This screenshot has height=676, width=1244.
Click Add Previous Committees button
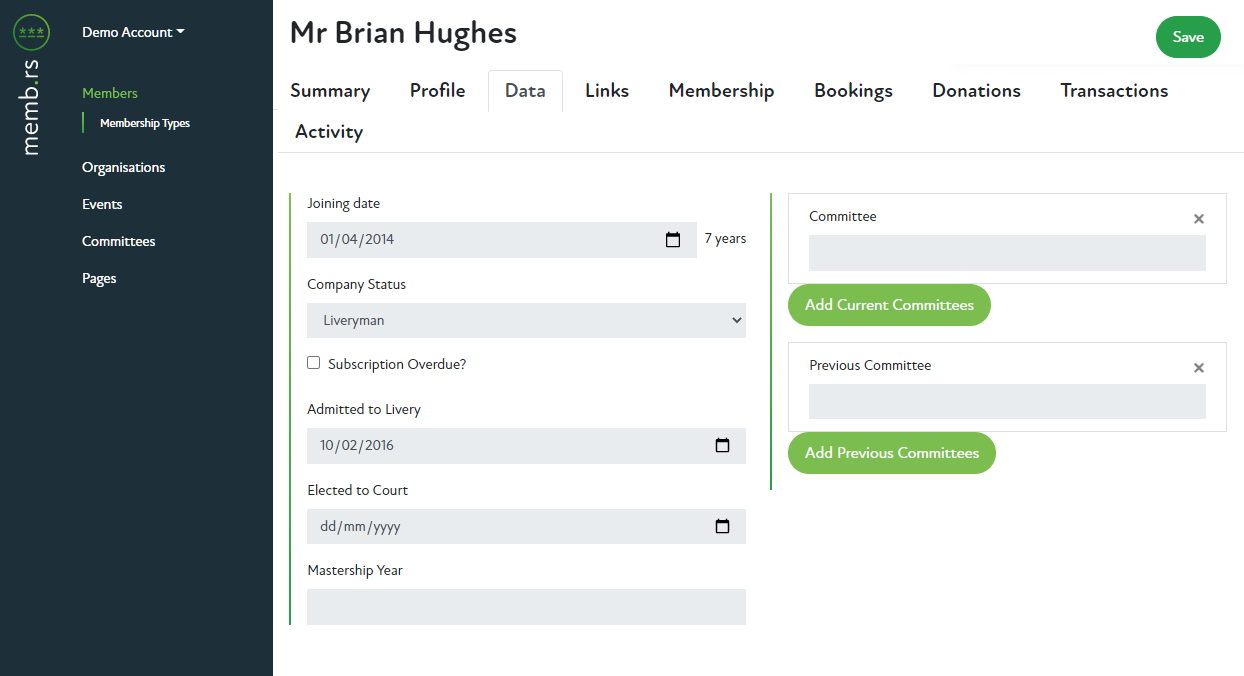click(x=891, y=453)
